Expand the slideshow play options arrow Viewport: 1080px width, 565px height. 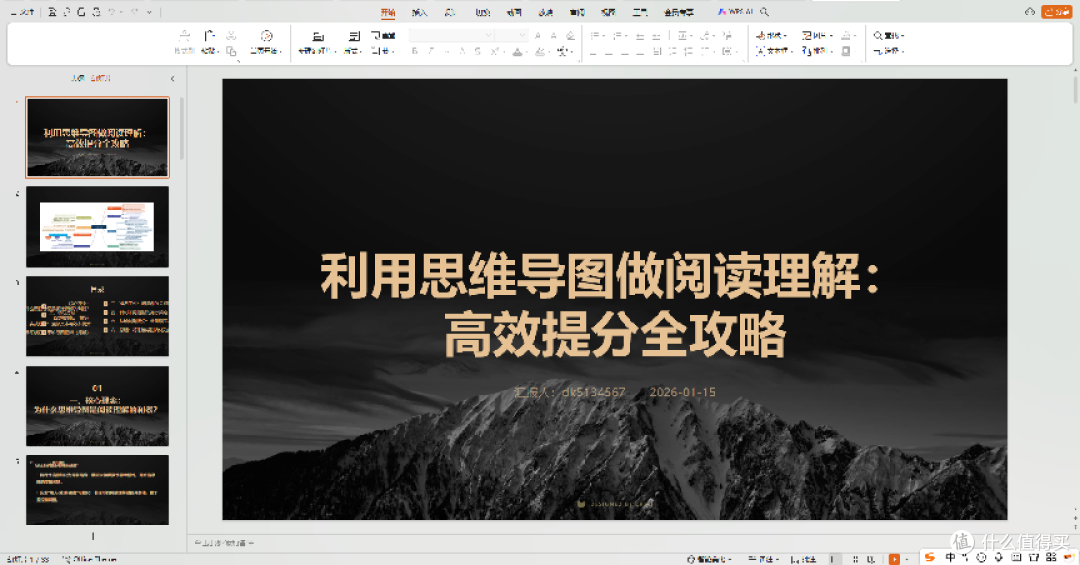[906, 559]
